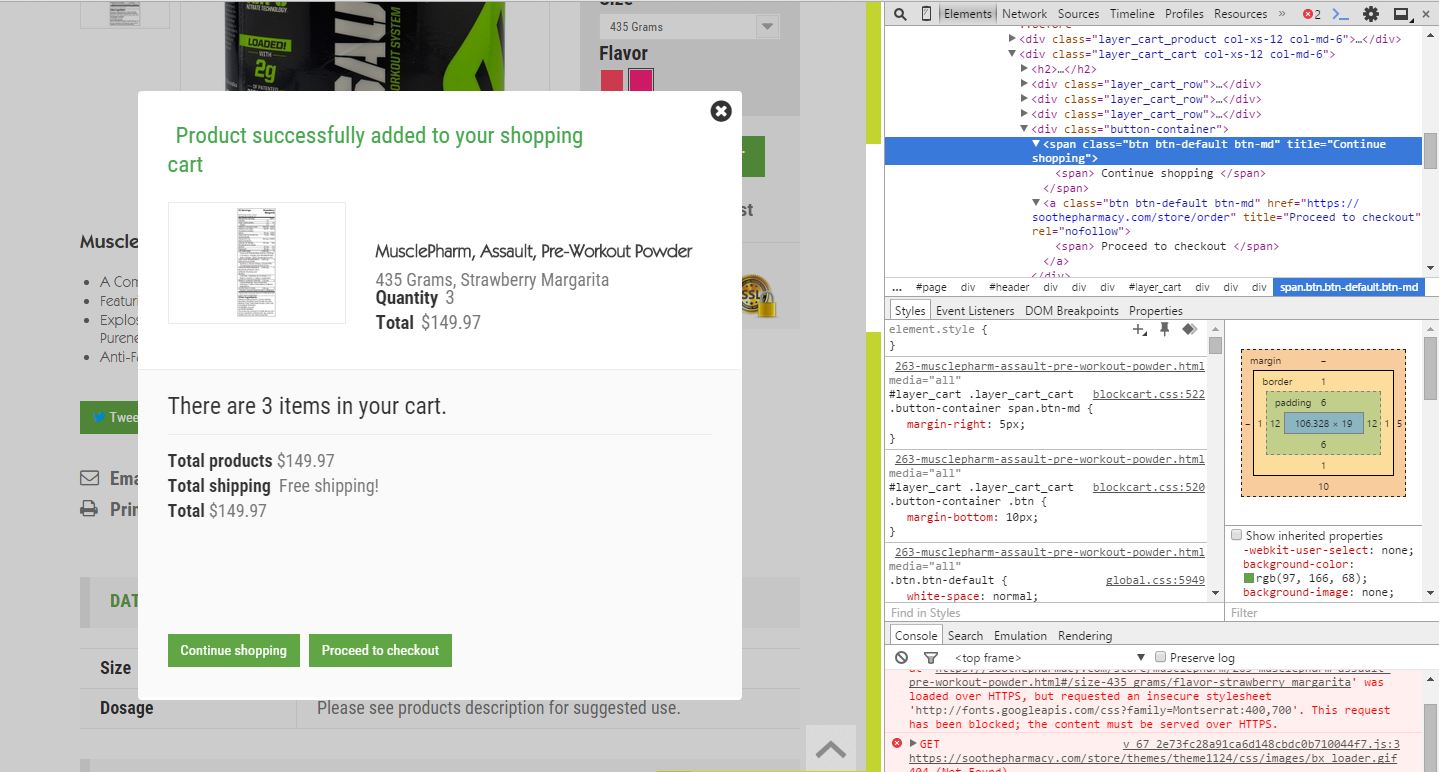Open DevTools settings gear

click(1371, 14)
